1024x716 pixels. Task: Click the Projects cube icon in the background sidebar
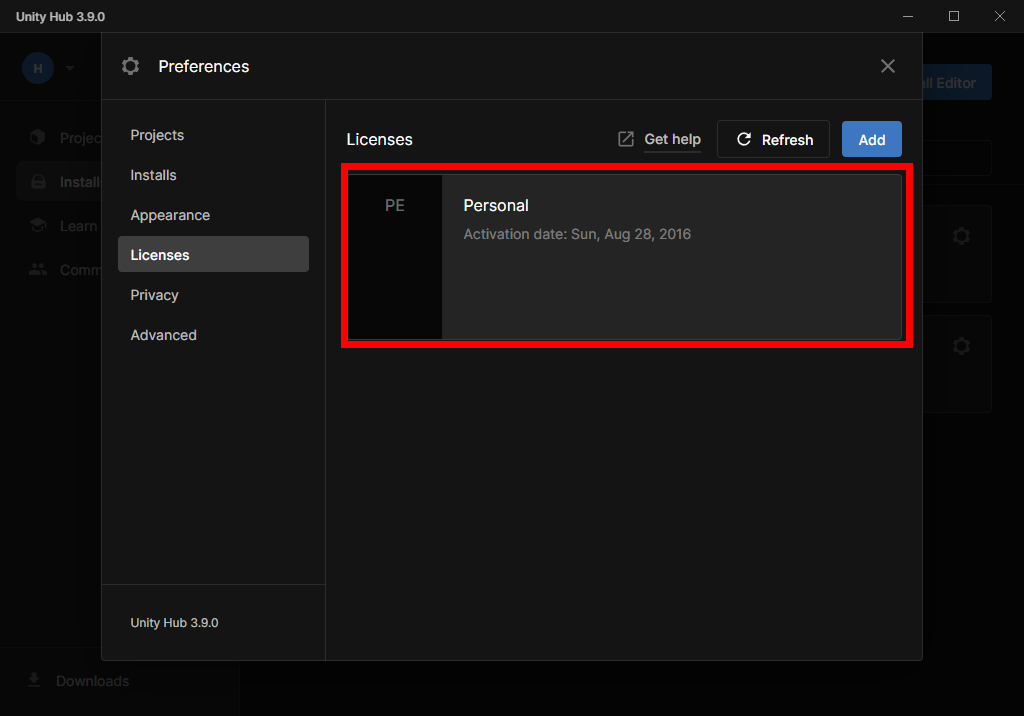pos(38,137)
